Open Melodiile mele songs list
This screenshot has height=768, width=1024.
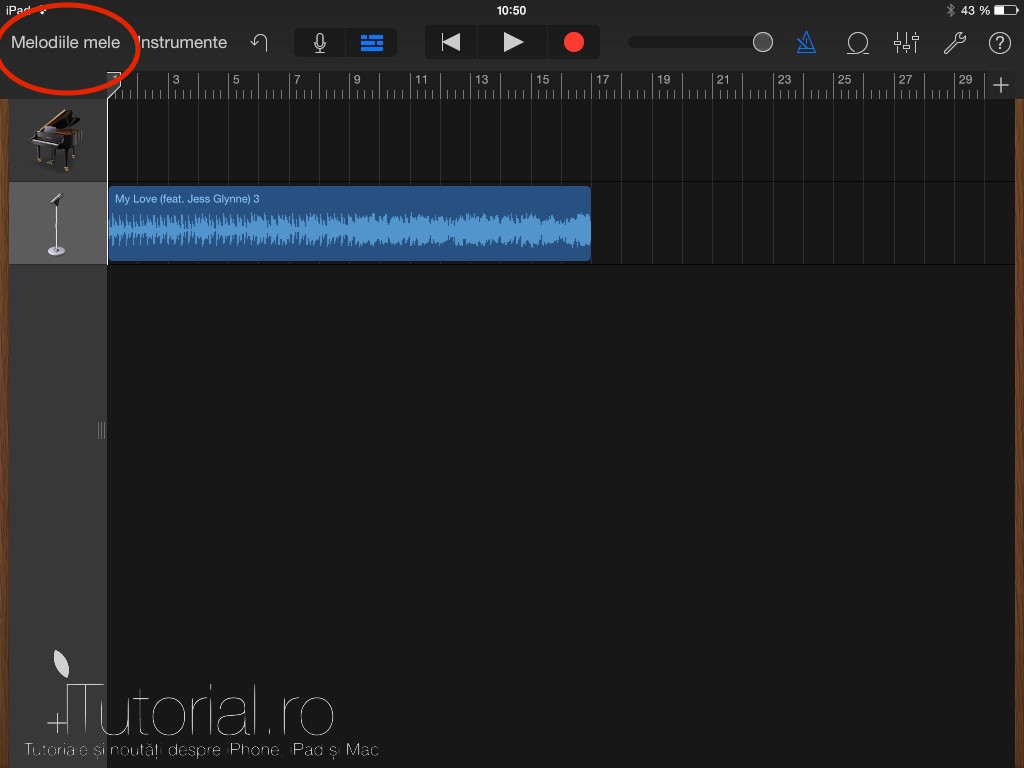(x=65, y=42)
